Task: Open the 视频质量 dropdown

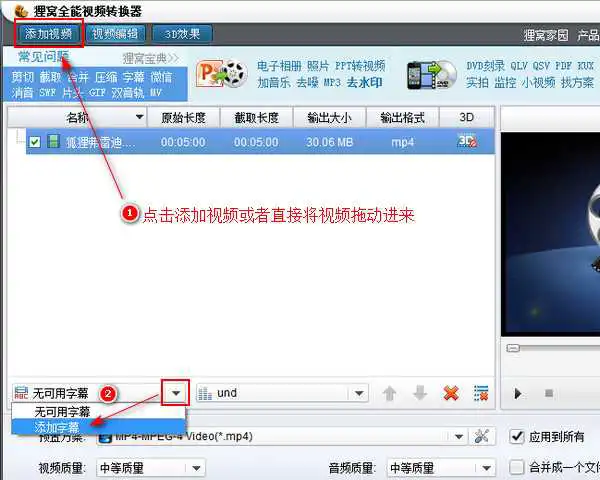Action: (196, 468)
